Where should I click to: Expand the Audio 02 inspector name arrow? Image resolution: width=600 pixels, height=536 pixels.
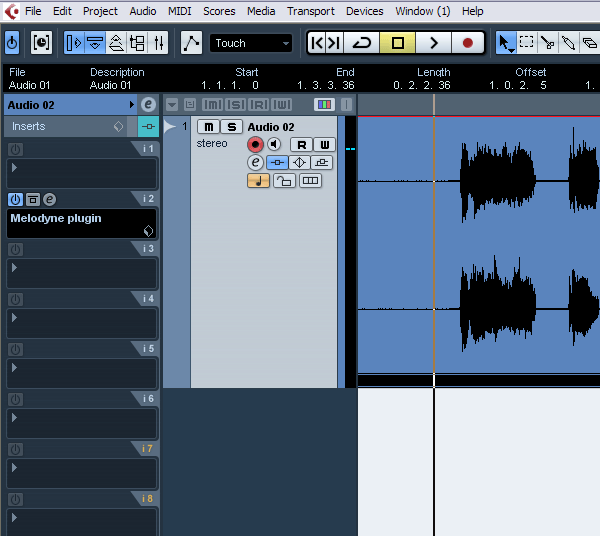coord(131,104)
